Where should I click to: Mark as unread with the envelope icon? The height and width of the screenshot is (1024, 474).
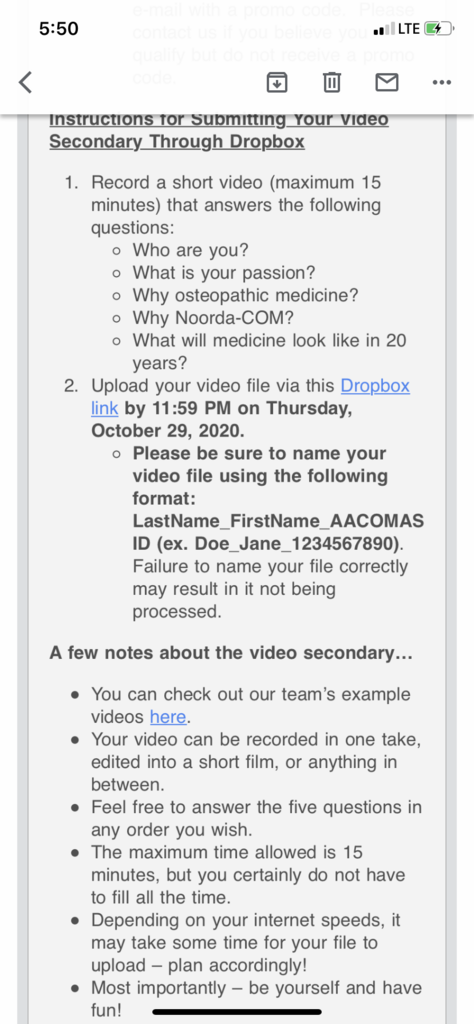(387, 82)
